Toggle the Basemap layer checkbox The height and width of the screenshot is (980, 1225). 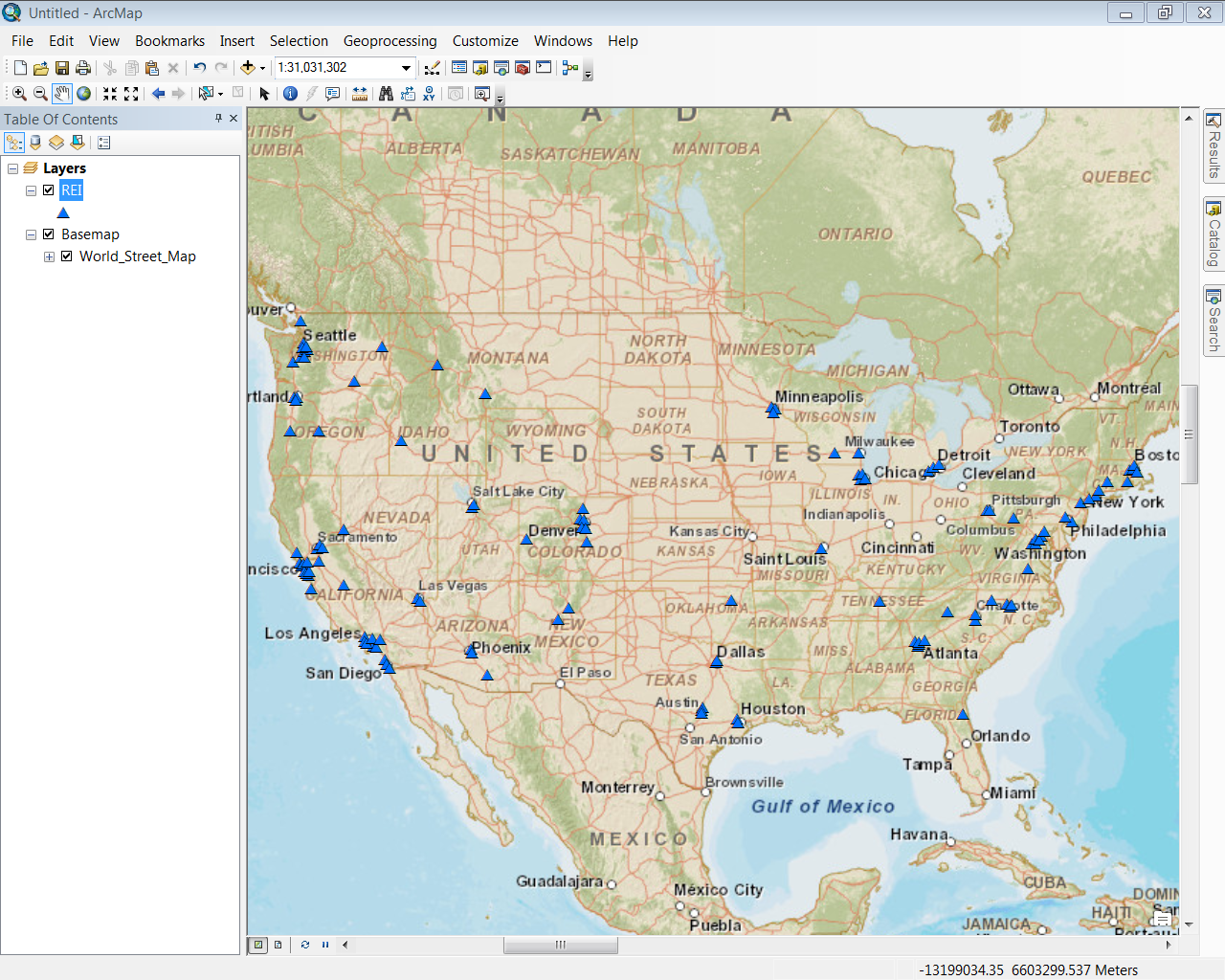[49, 234]
